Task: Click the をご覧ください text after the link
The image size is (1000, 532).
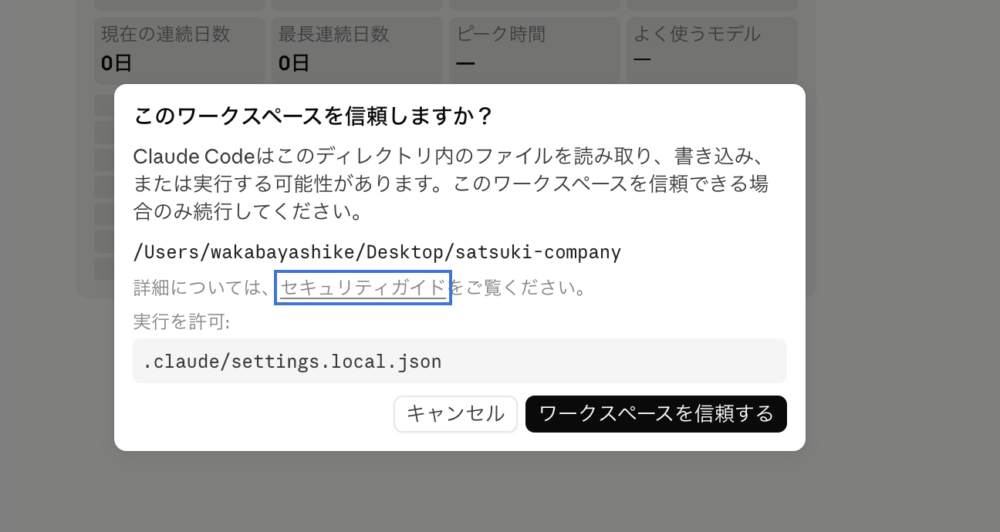Action: (x=518, y=288)
